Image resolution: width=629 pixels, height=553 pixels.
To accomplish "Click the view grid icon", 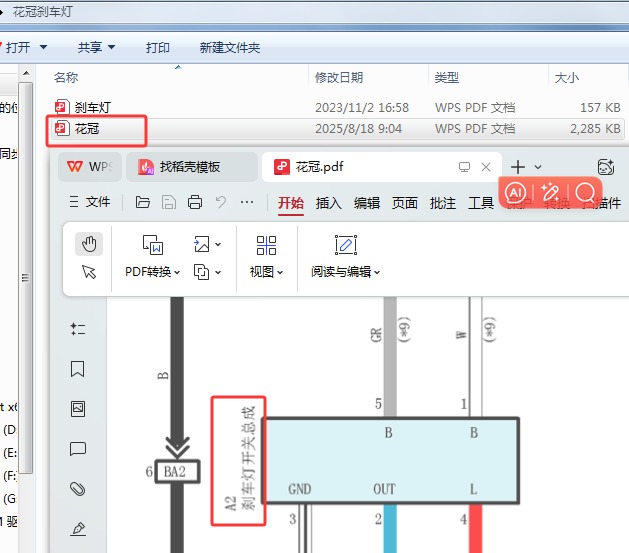I will pyautogui.click(x=266, y=245).
